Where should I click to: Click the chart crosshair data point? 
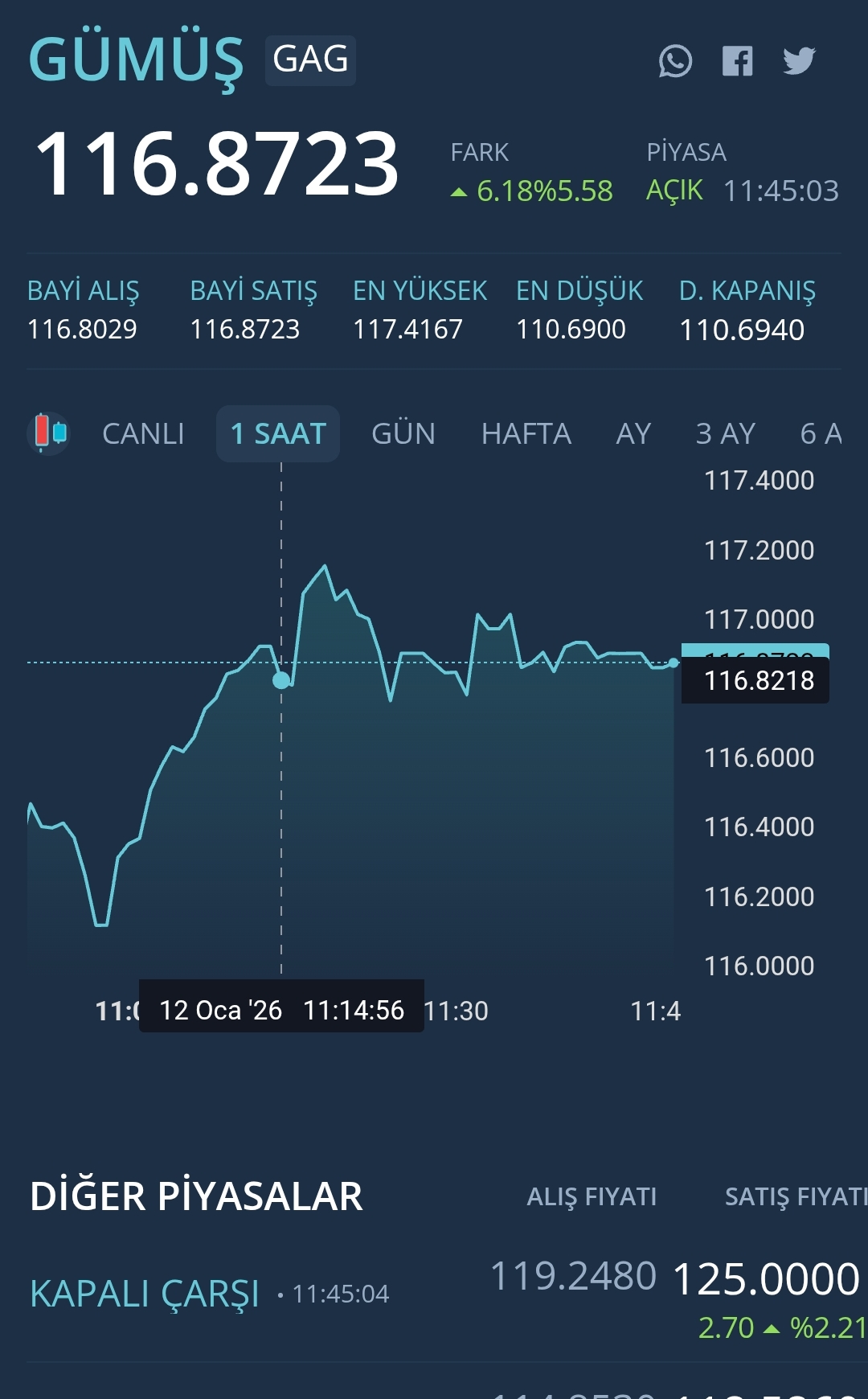coord(281,681)
